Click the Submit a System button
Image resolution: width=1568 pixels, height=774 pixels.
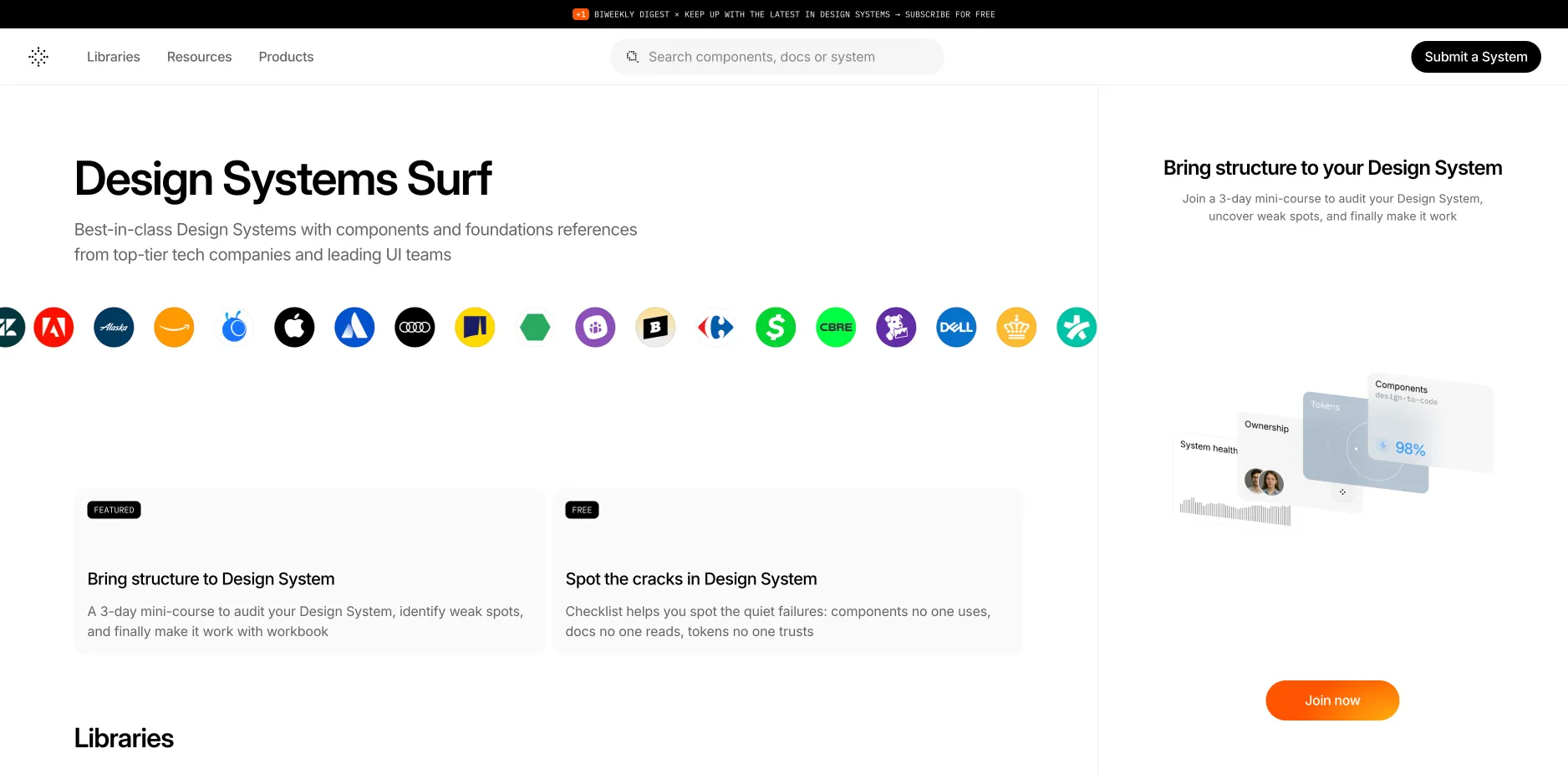pyautogui.click(x=1475, y=57)
